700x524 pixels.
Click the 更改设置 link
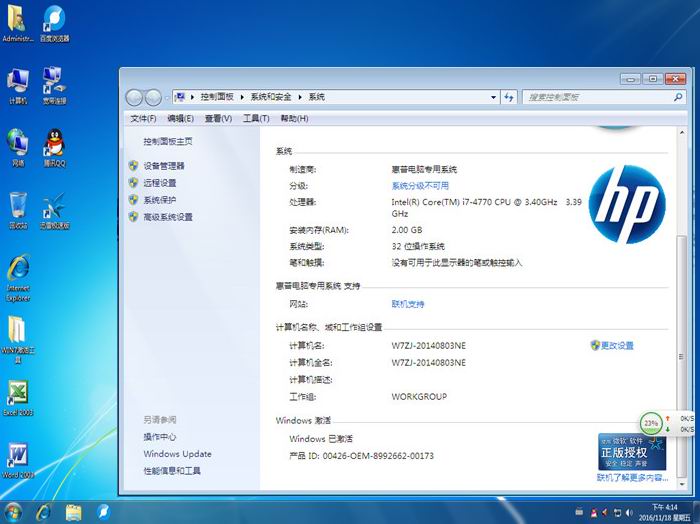(x=617, y=346)
